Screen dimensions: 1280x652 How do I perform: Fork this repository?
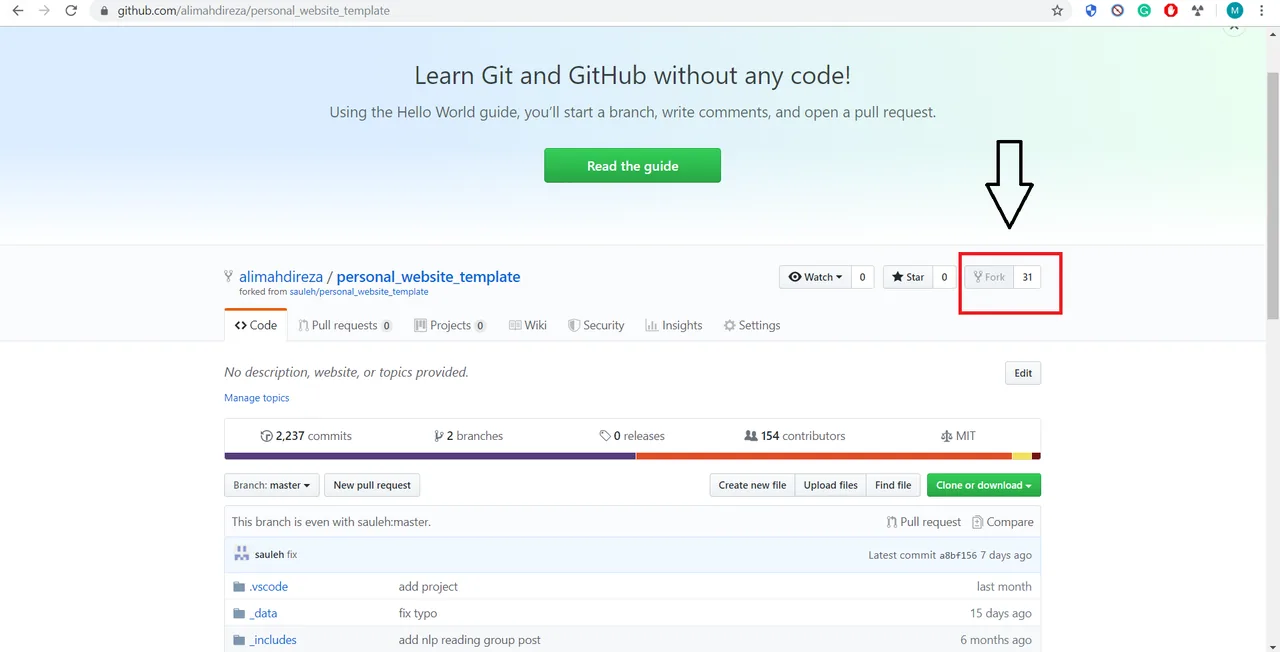[x=989, y=277]
